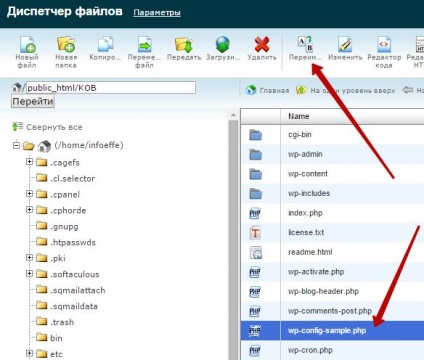The width and height of the screenshot is (424, 360).
Task: Click the Upload (Передать) toolbar icon
Action: pyautogui.click(x=184, y=44)
